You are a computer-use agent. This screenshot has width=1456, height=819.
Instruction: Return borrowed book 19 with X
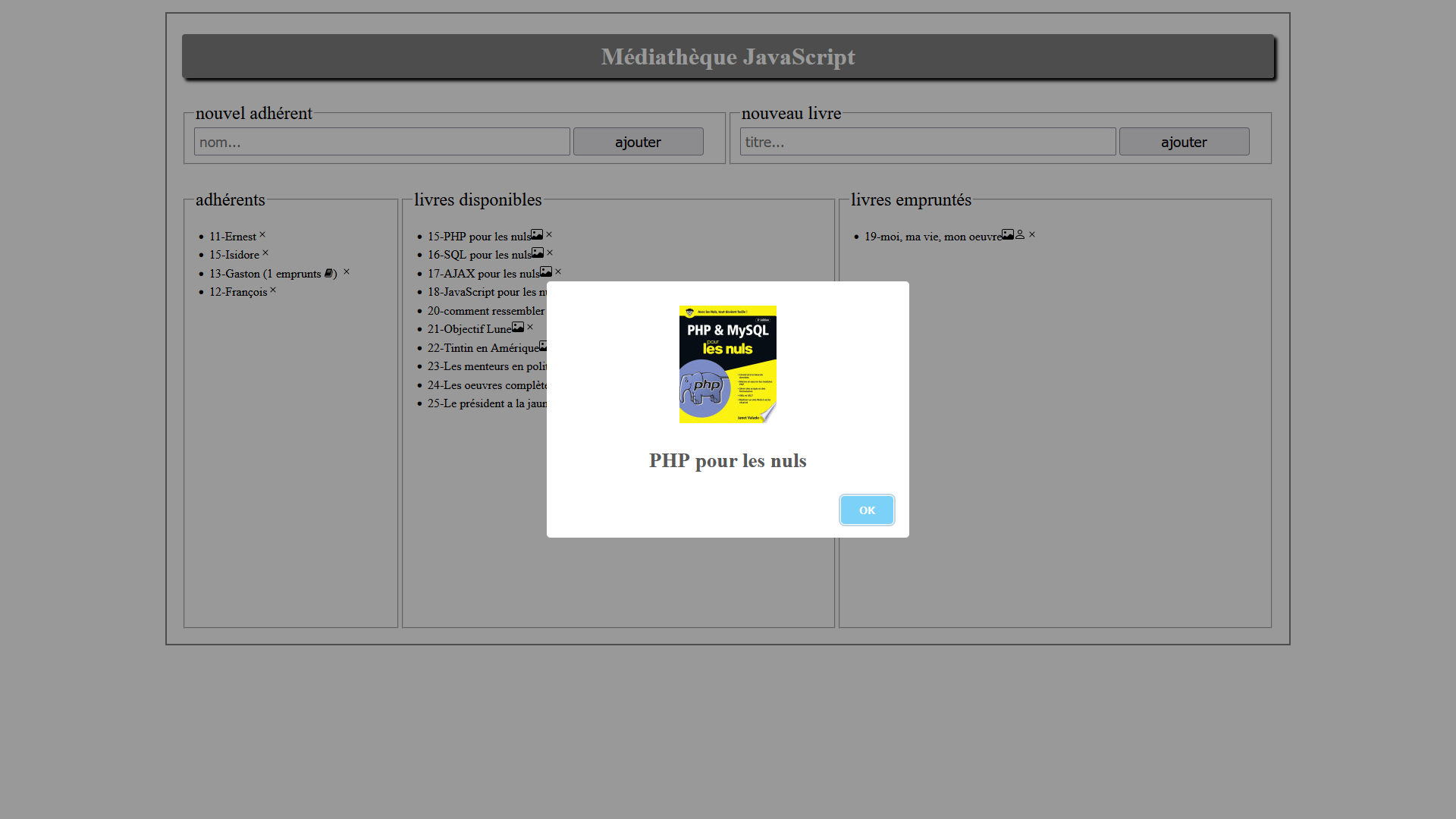[x=1032, y=235]
